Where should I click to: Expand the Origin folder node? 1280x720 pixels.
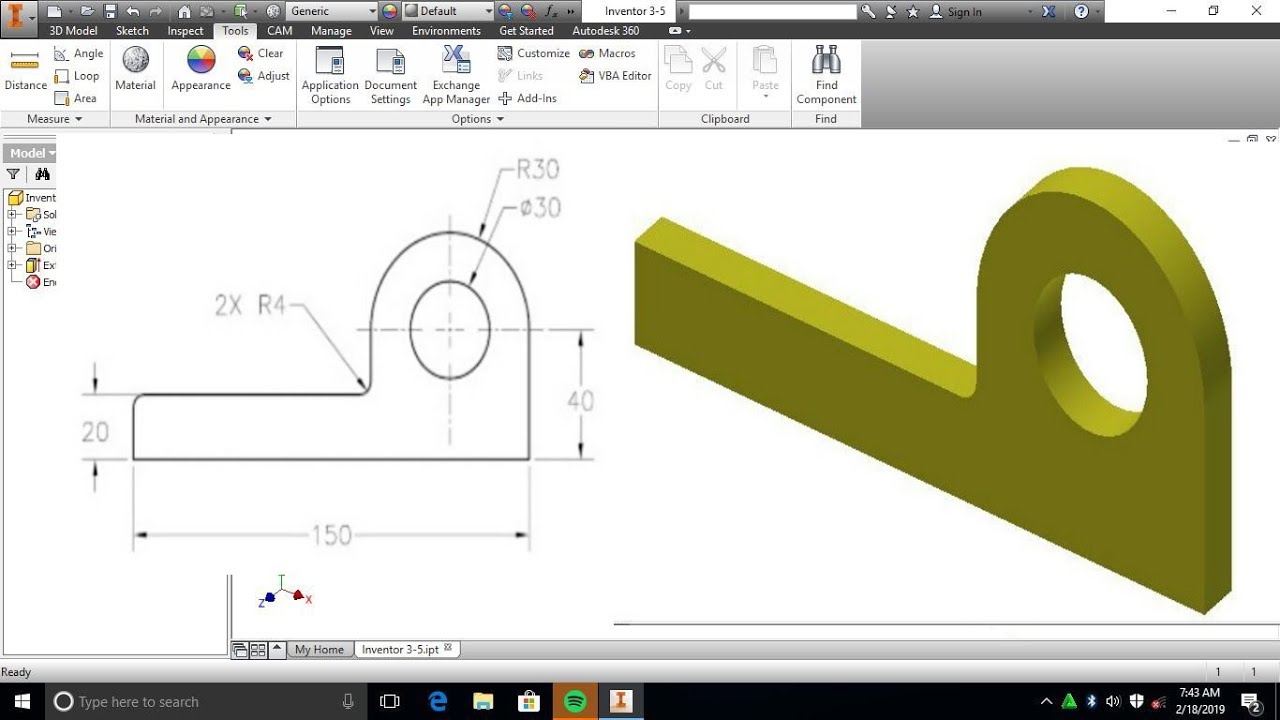(12, 248)
